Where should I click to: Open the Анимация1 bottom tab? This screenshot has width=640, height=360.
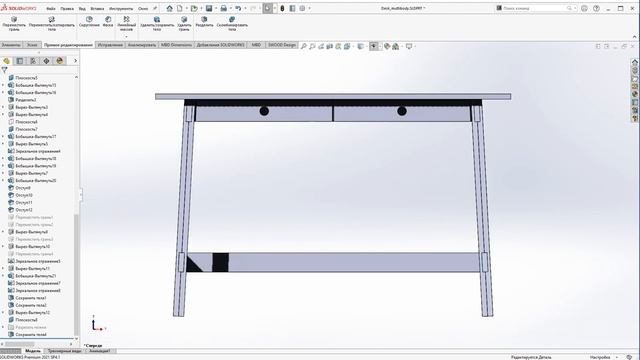[100, 351]
